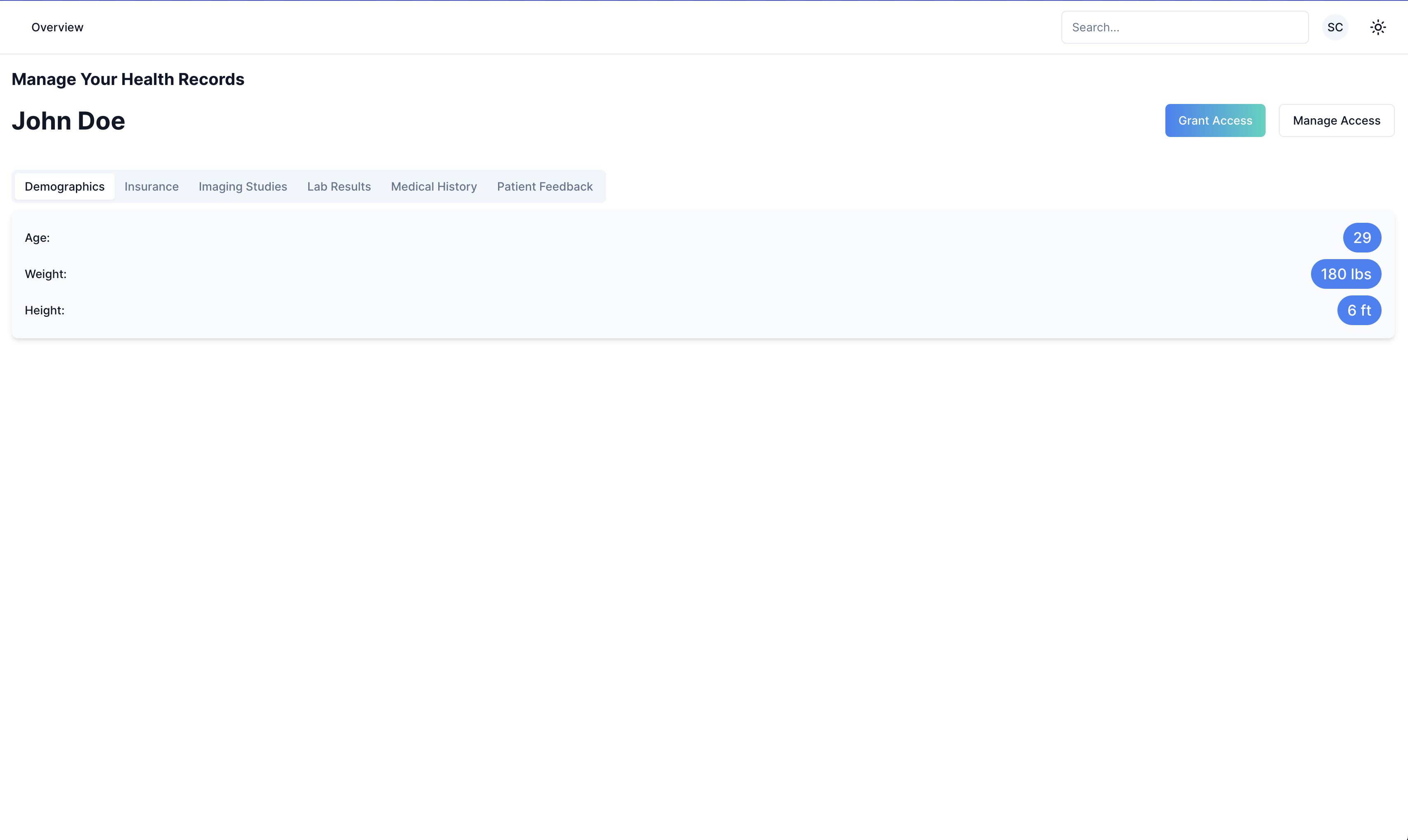The image size is (1408, 840).
Task: Switch to the Lab Results tab
Action: coord(338,187)
